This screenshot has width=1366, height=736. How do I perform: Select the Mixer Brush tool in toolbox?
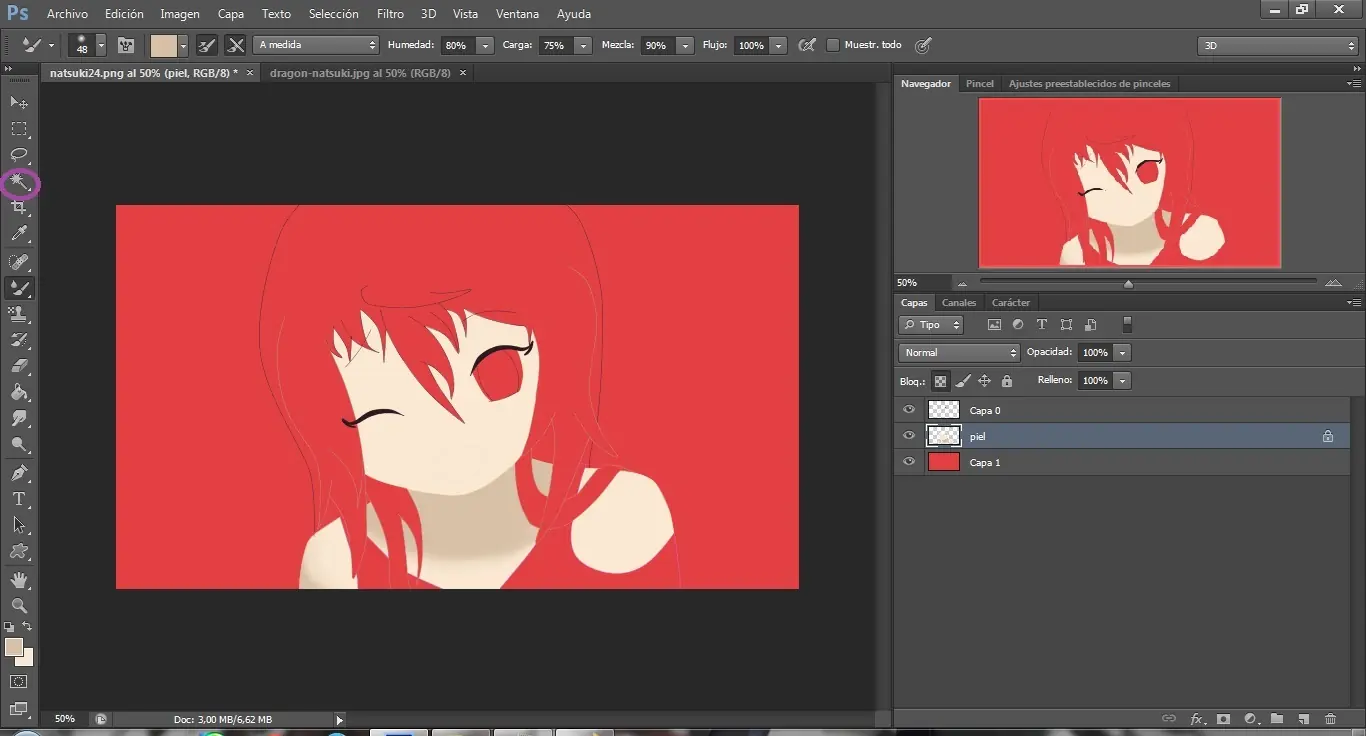[19, 288]
